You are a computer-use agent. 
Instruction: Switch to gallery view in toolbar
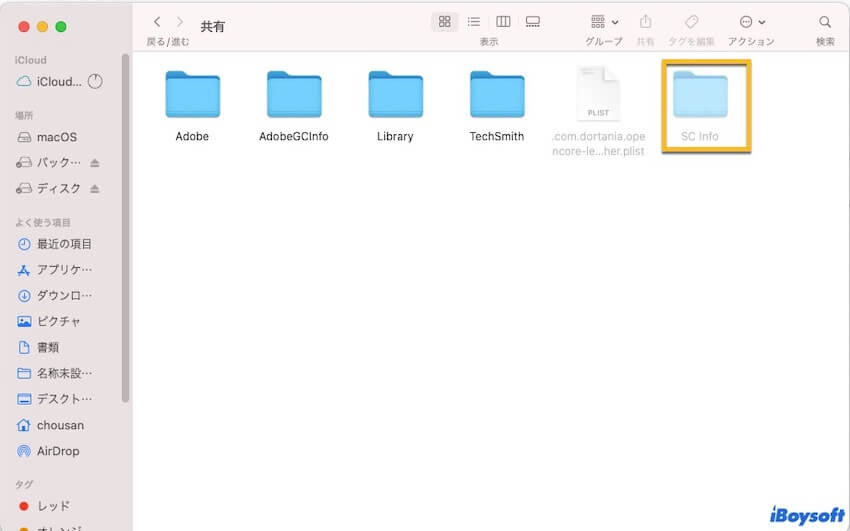pos(532,21)
